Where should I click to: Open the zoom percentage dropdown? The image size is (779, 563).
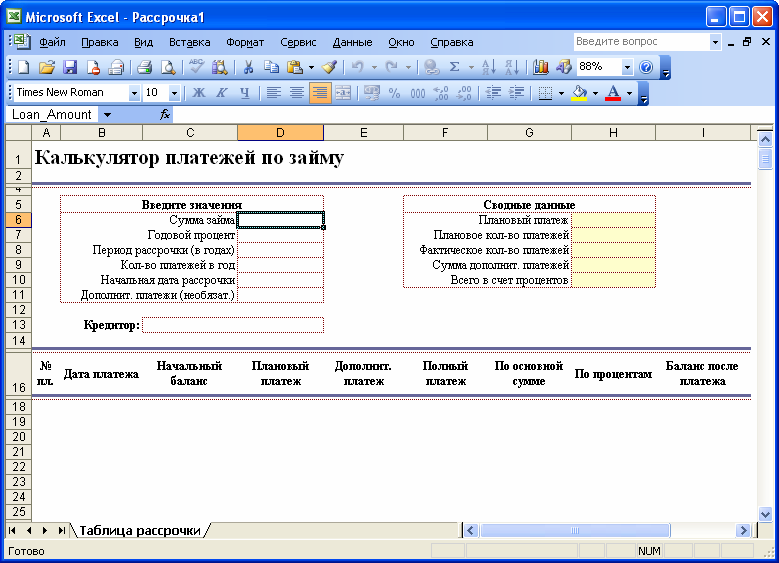coord(627,67)
